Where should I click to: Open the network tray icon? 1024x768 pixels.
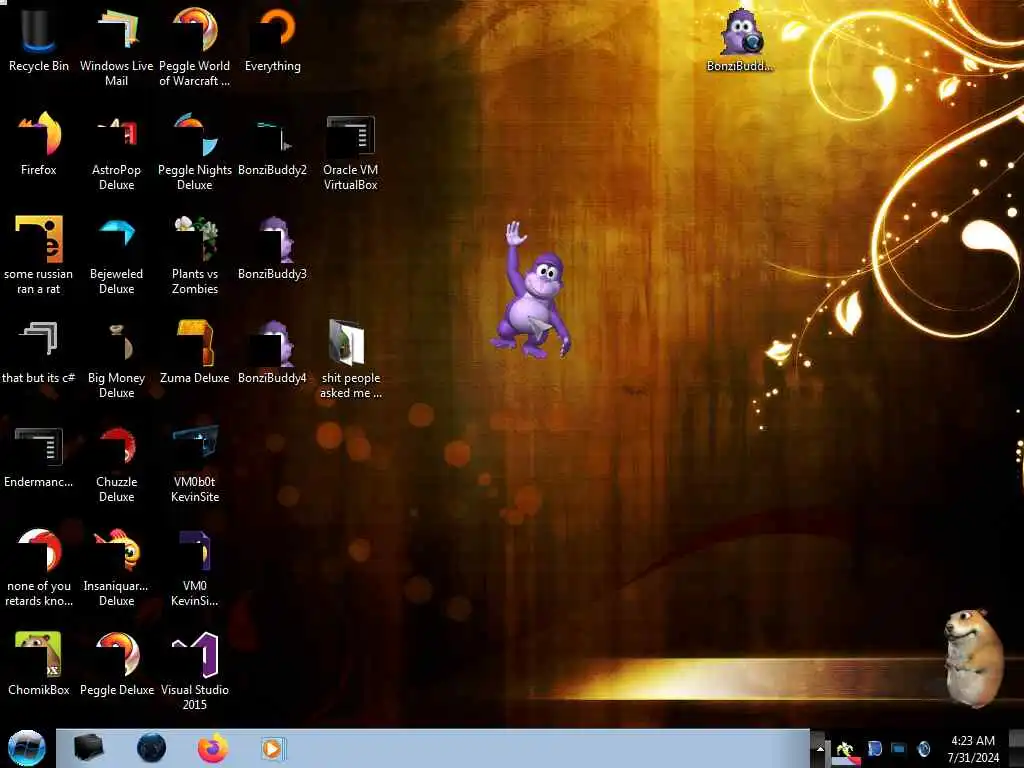pyautogui.click(x=899, y=748)
